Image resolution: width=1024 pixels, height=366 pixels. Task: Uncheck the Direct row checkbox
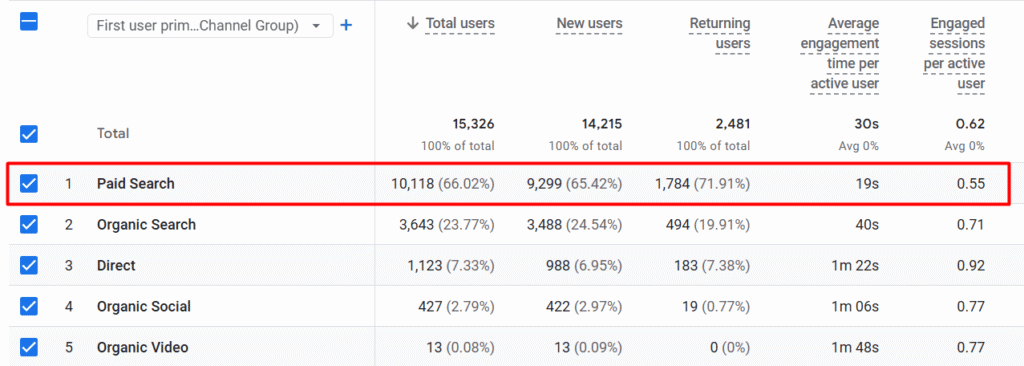(x=29, y=265)
